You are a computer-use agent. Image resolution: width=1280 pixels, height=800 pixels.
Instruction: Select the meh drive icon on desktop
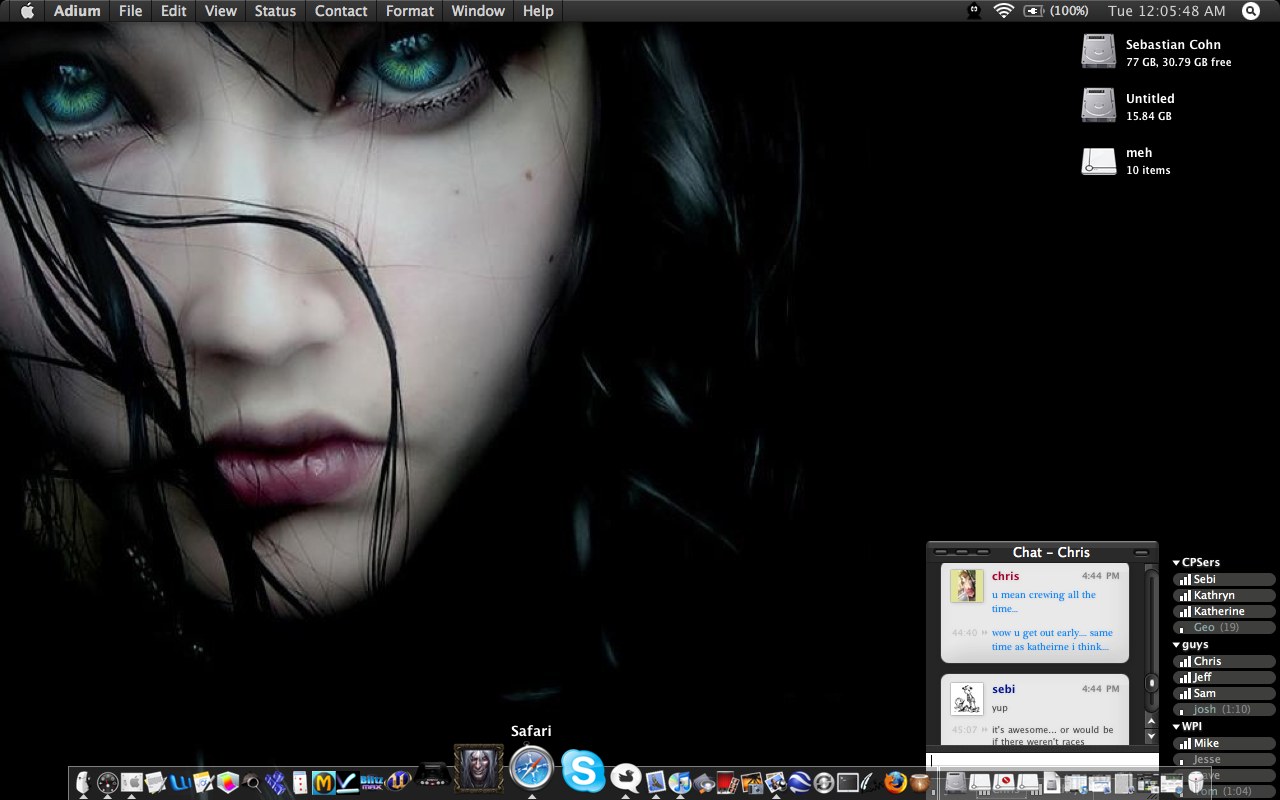click(x=1098, y=160)
